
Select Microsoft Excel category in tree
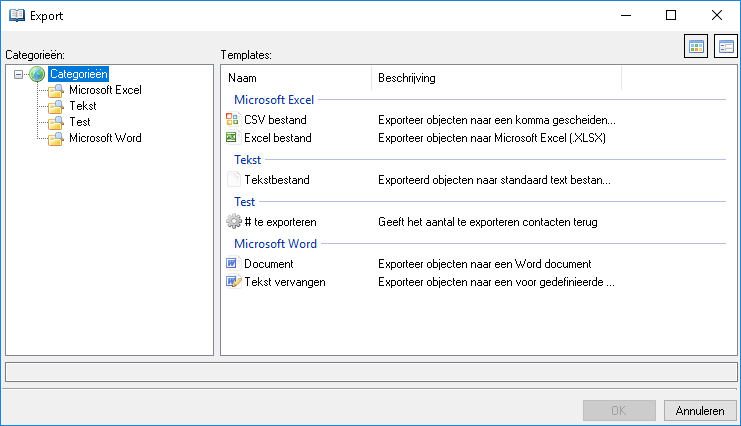click(104, 90)
